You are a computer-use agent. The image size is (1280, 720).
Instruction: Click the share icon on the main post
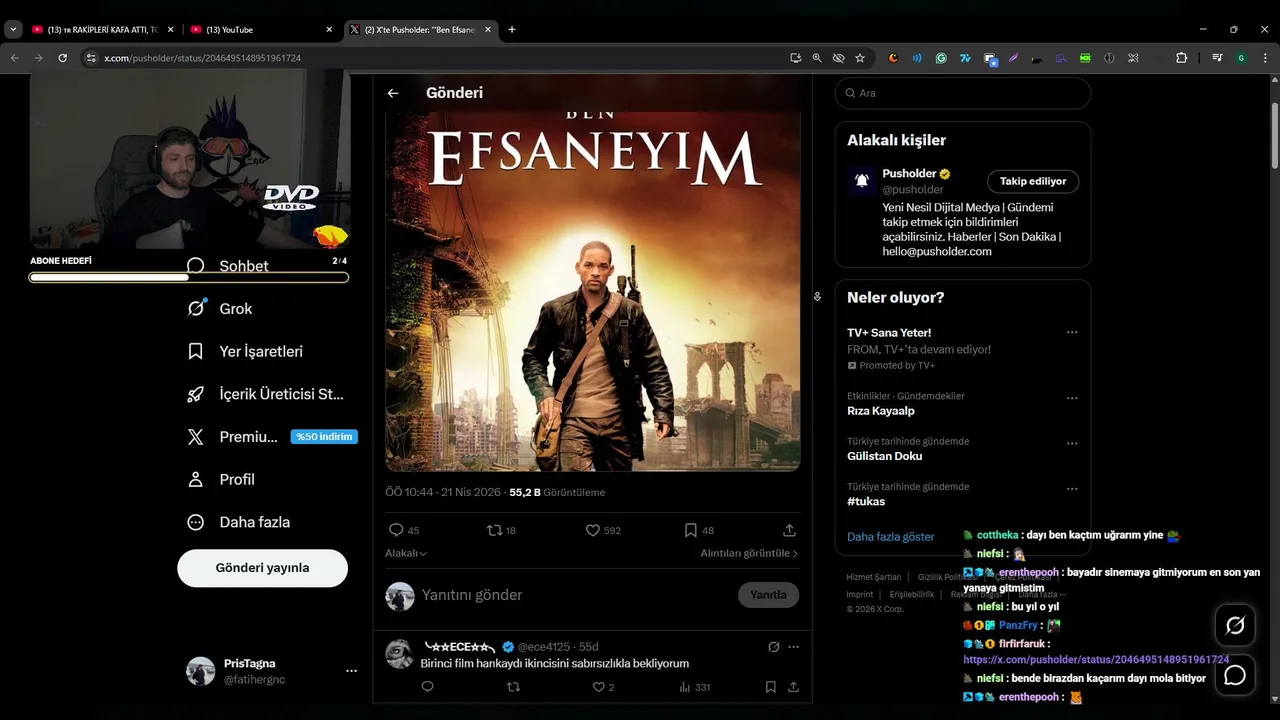[789, 530]
